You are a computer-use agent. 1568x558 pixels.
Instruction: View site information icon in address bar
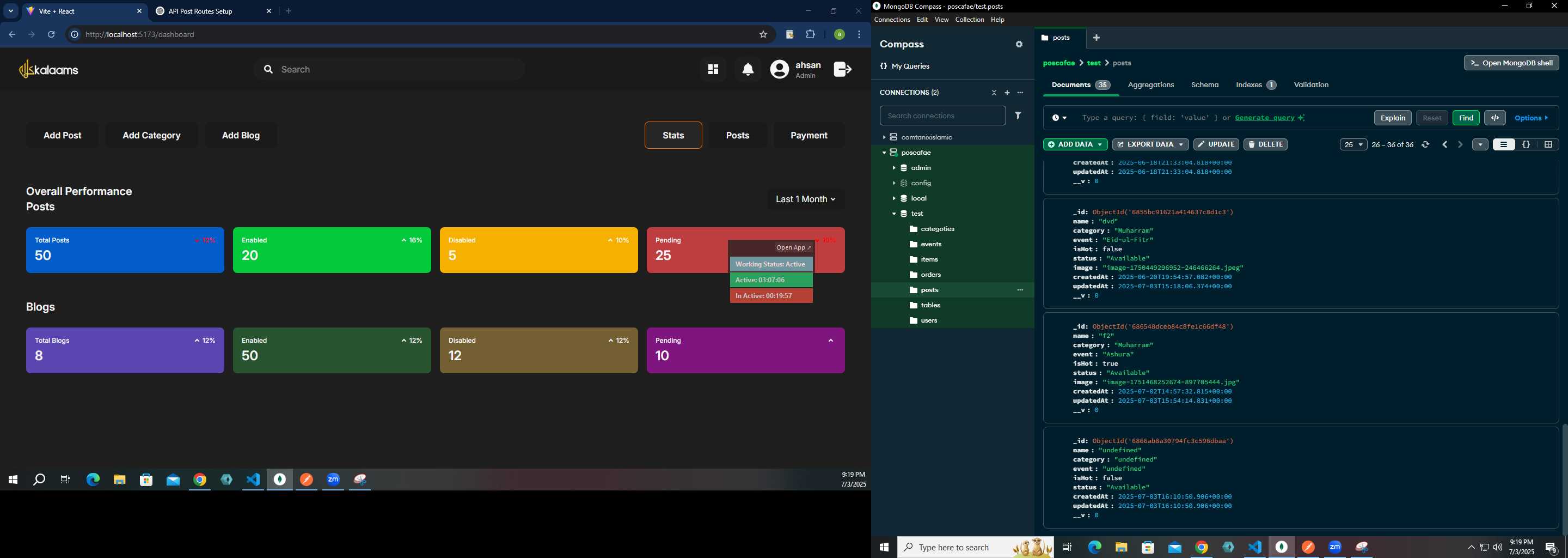[x=74, y=35]
